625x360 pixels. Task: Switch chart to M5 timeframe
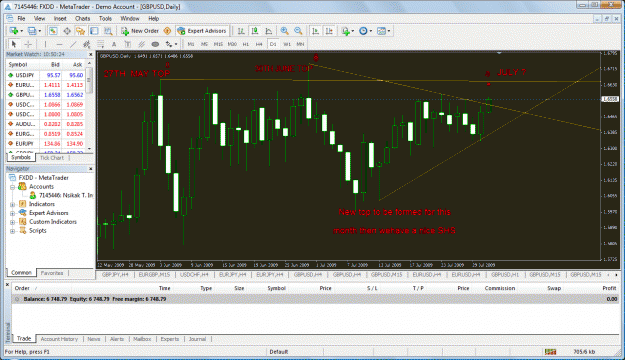pos(204,44)
